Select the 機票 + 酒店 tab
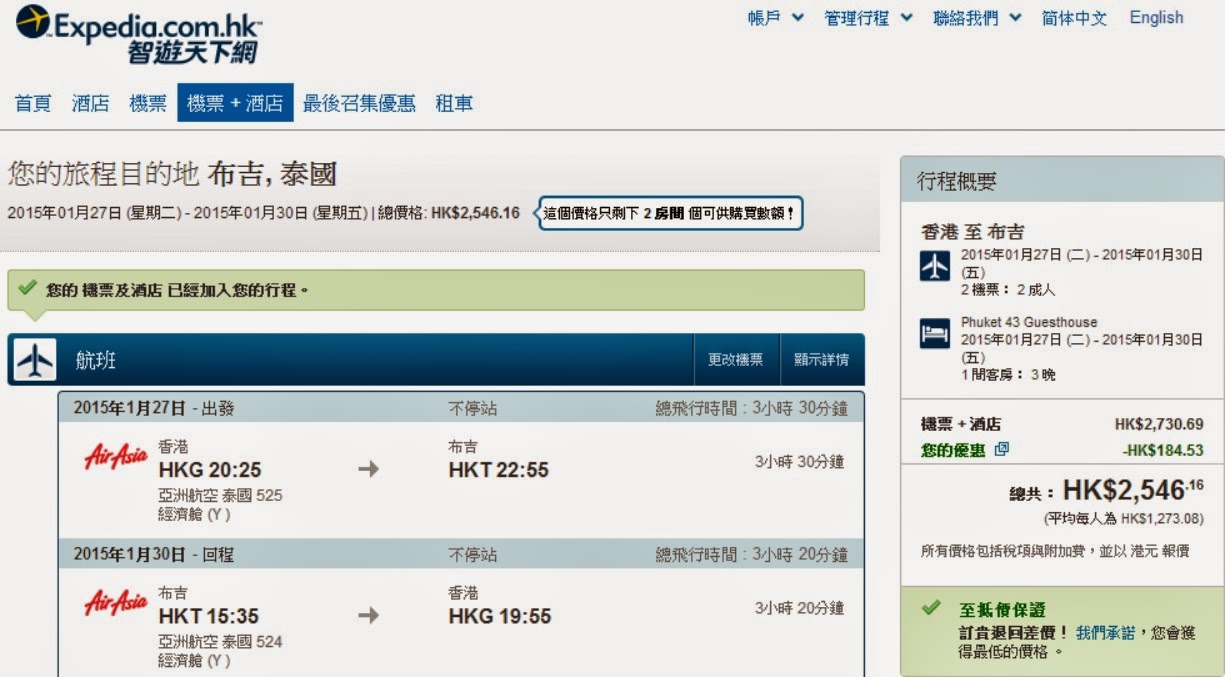The width and height of the screenshot is (1225, 677). click(x=235, y=102)
